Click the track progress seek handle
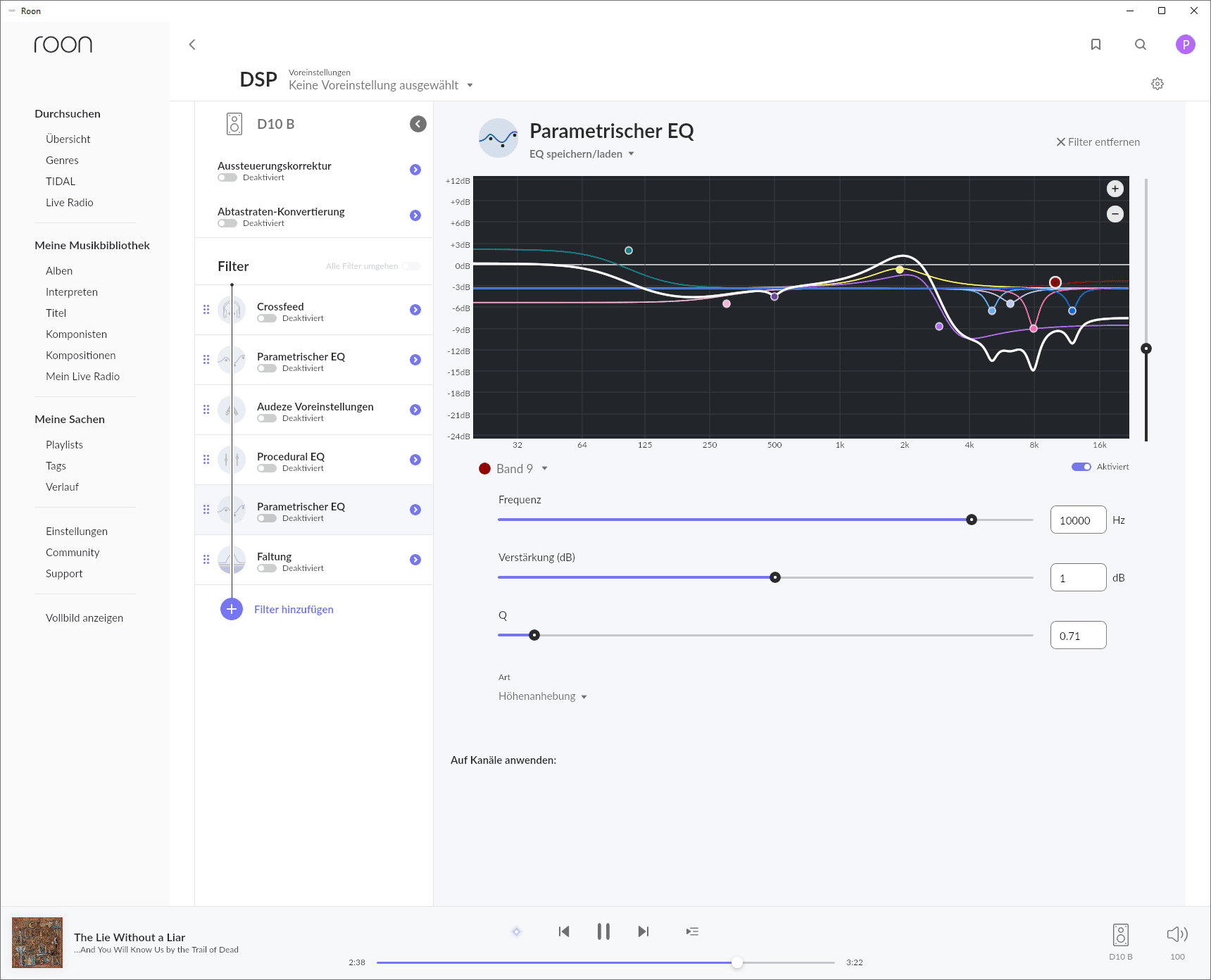The image size is (1211, 980). point(736,962)
